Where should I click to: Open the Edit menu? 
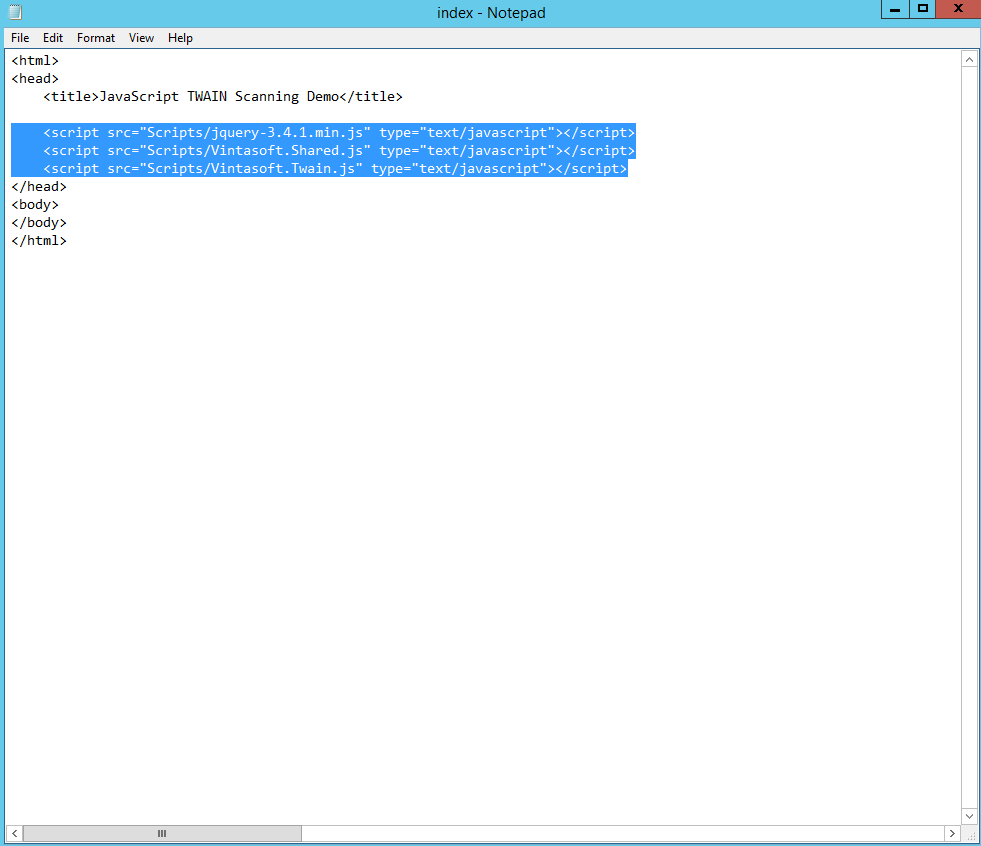tap(53, 38)
